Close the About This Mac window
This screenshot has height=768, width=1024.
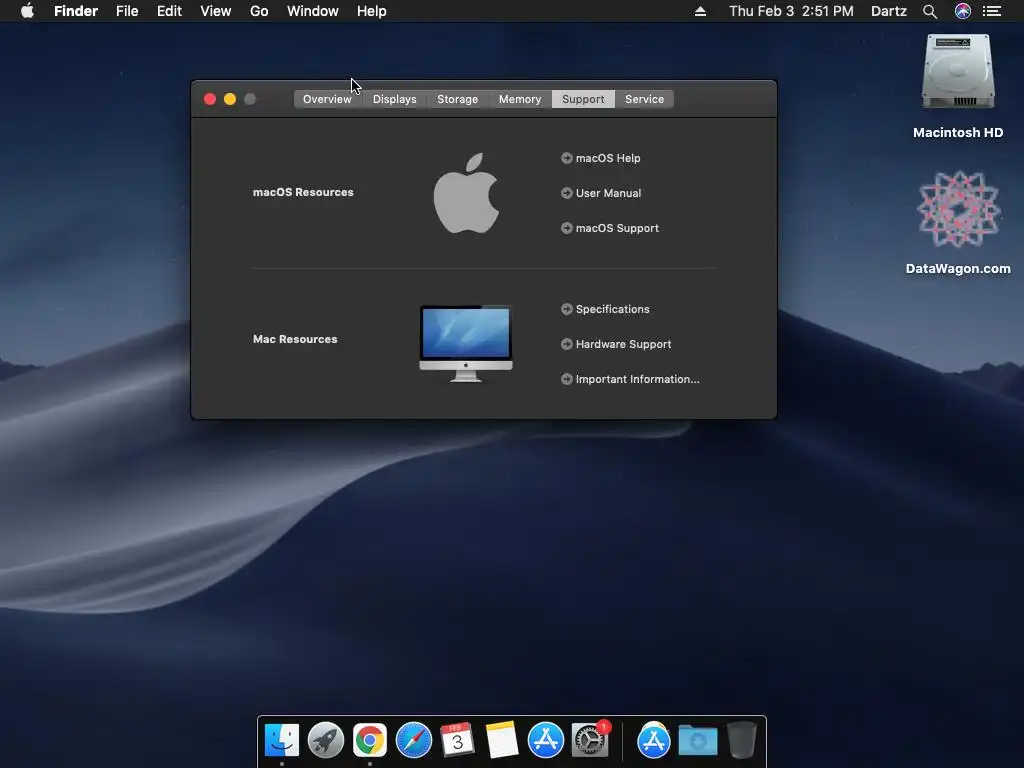click(x=210, y=99)
